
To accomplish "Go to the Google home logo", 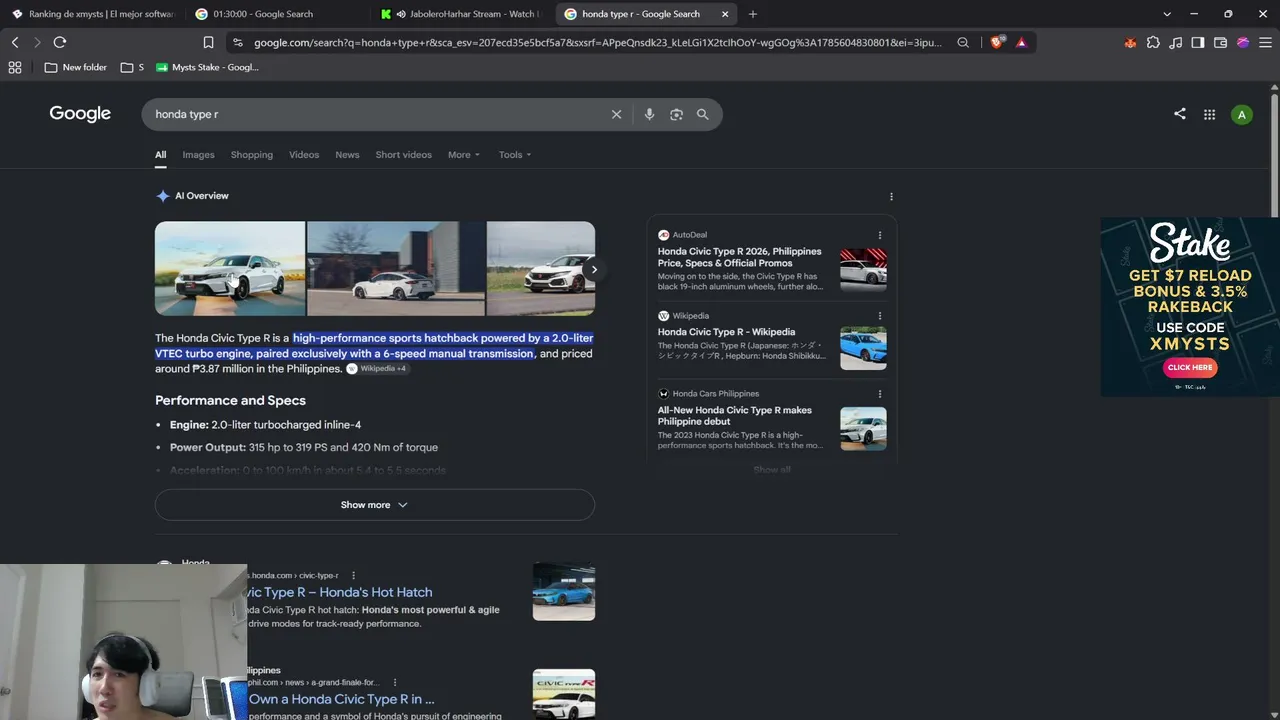I will pyautogui.click(x=80, y=114).
